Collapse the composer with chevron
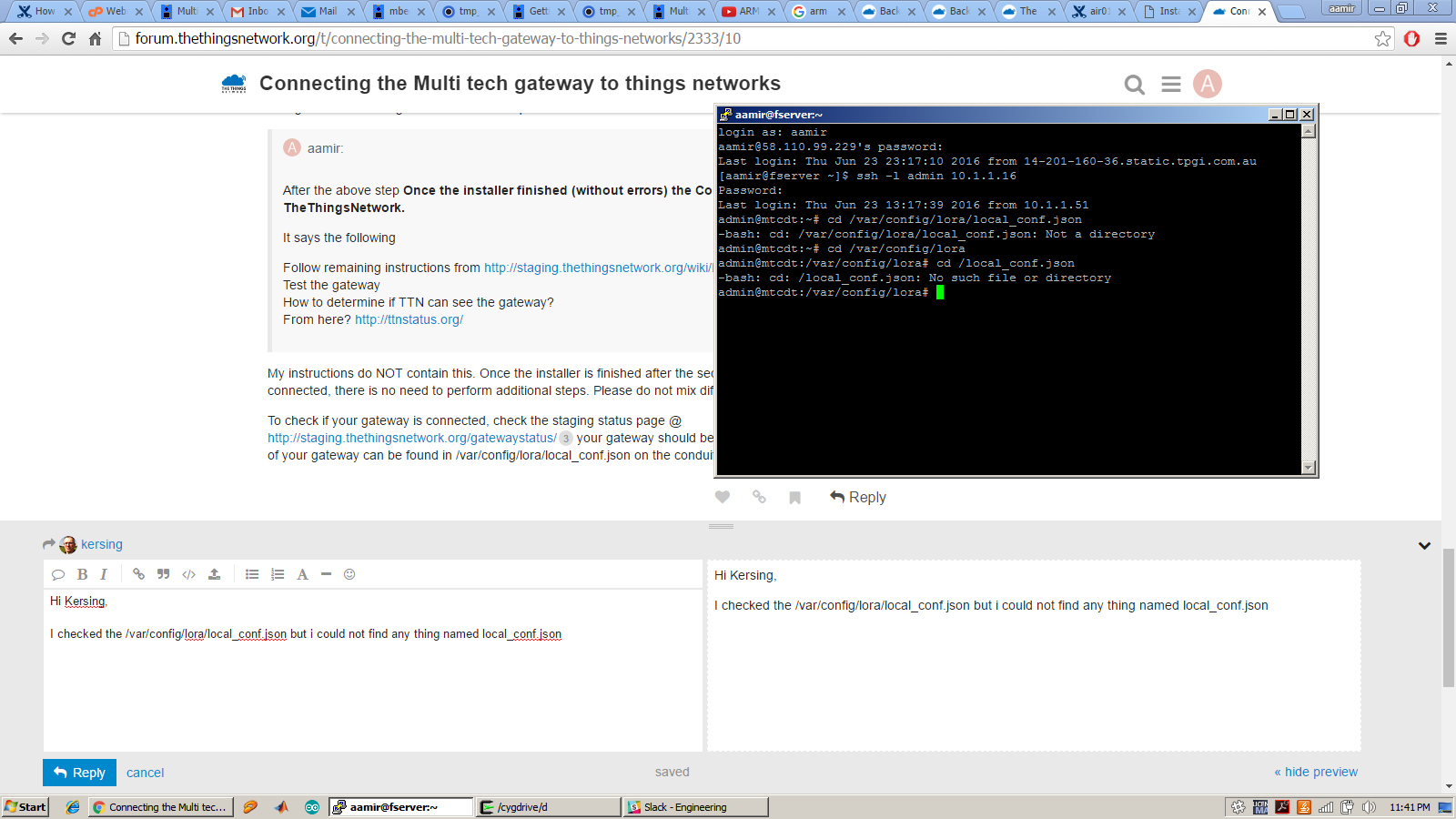This screenshot has height=819, width=1456. pos(1424,545)
